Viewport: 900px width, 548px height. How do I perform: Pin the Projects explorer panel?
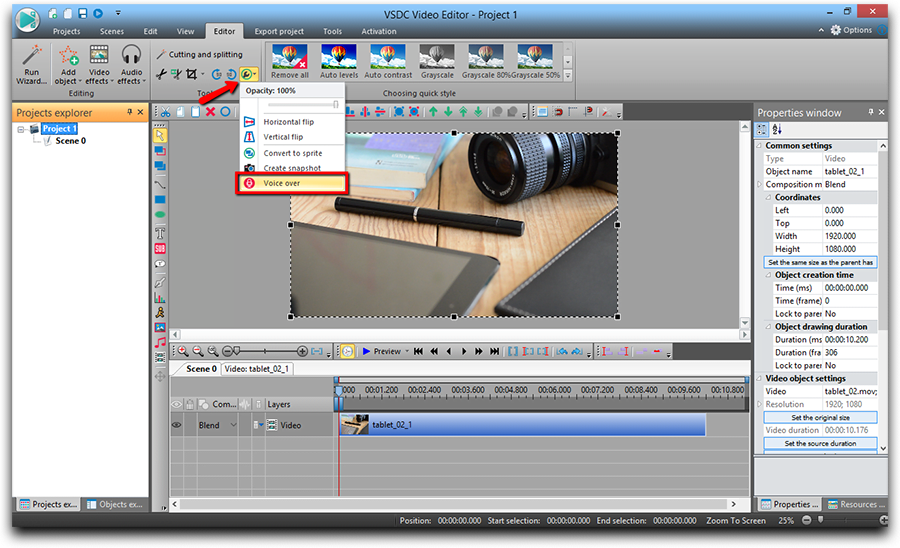tap(130, 112)
